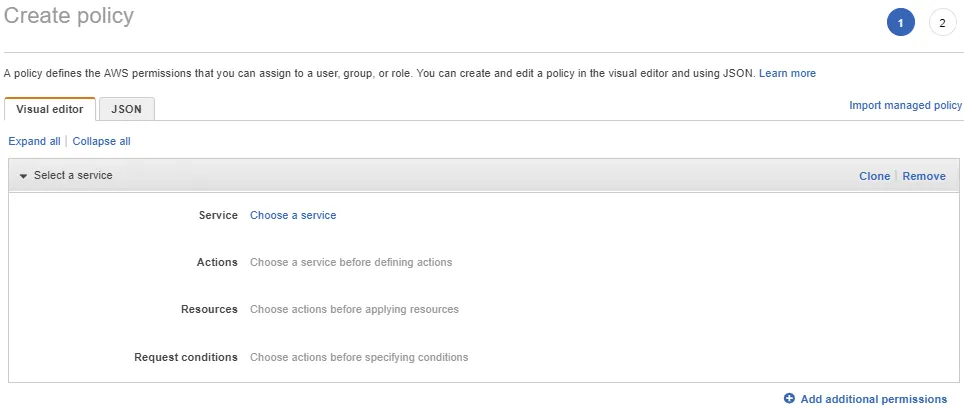Remove the permission block
Image resolution: width=971 pixels, height=411 pixels.
[923, 176]
